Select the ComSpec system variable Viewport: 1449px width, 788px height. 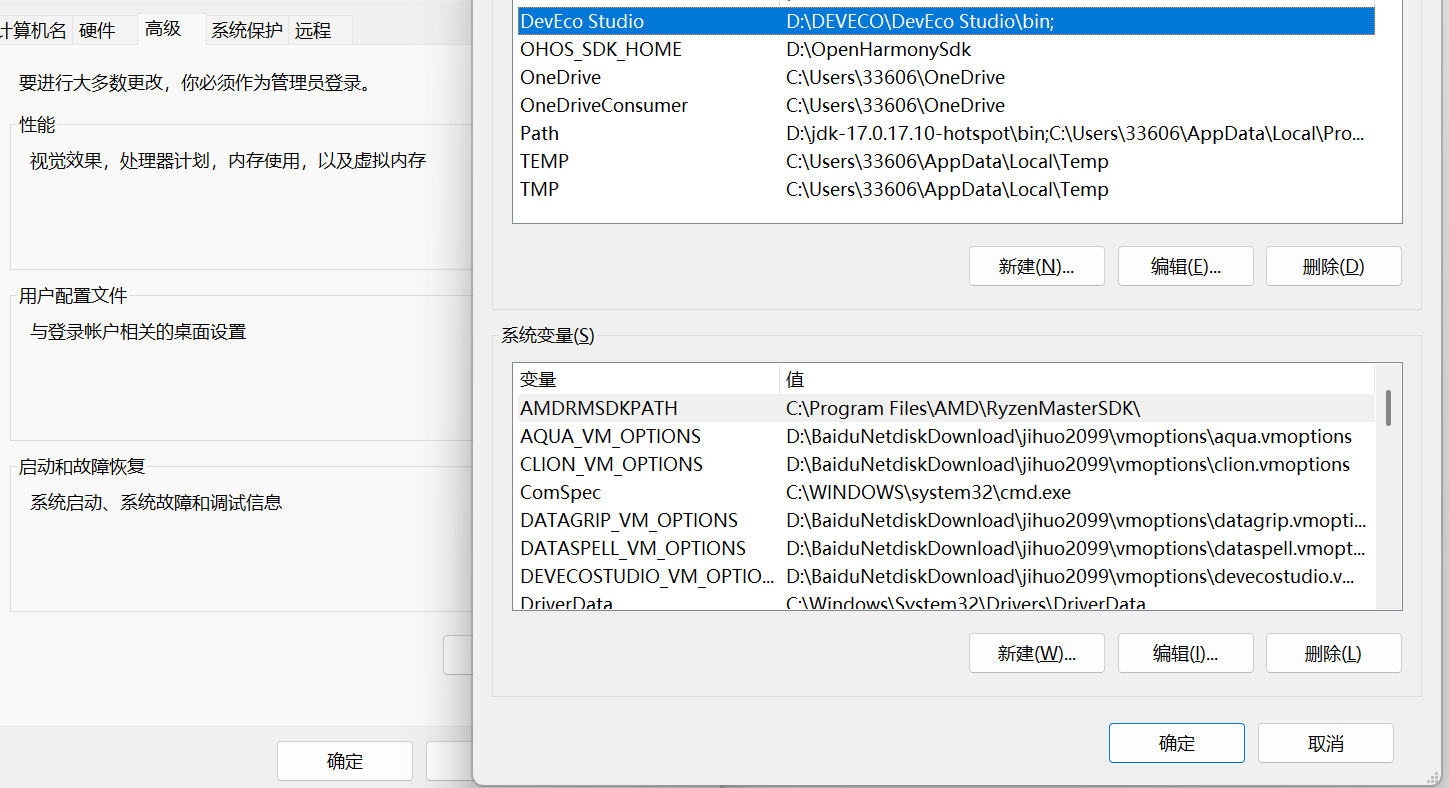coord(944,492)
